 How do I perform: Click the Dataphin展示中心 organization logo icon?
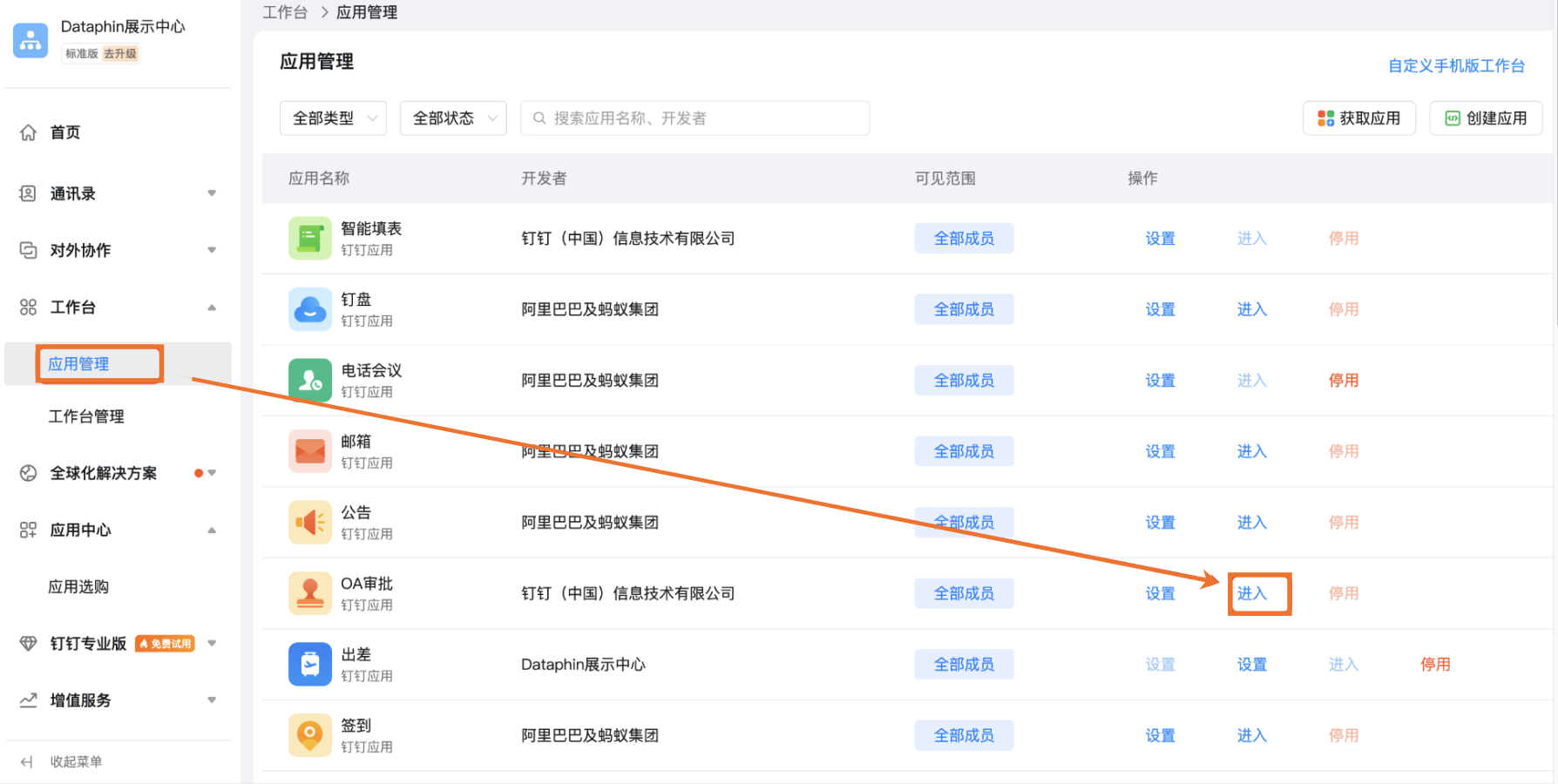click(x=30, y=40)
